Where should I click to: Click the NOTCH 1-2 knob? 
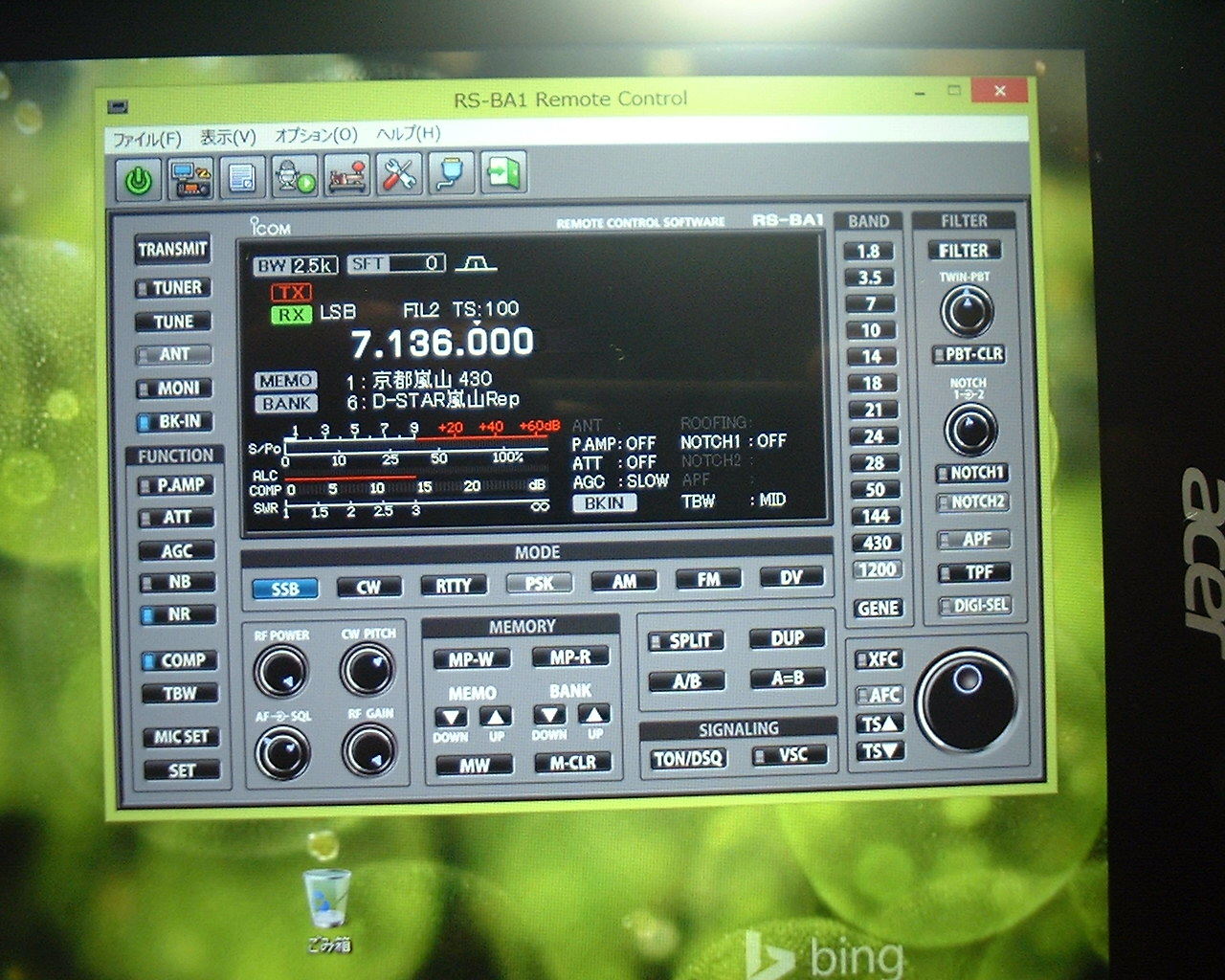coord(971,430)
